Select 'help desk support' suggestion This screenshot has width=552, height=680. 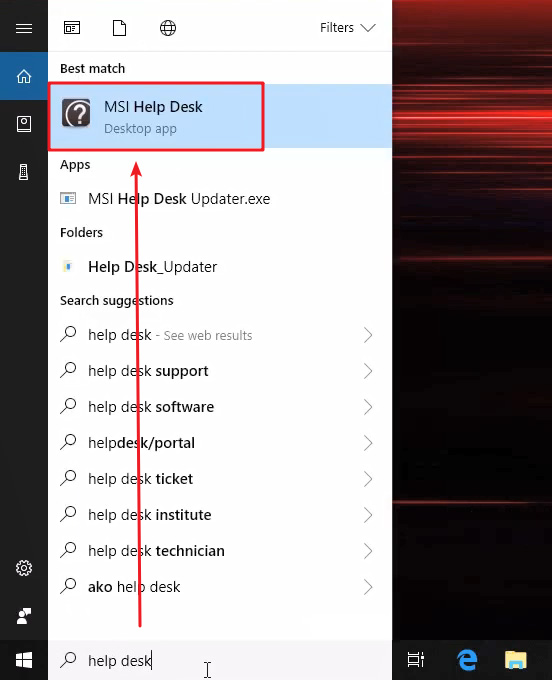[x=220, y=371]
